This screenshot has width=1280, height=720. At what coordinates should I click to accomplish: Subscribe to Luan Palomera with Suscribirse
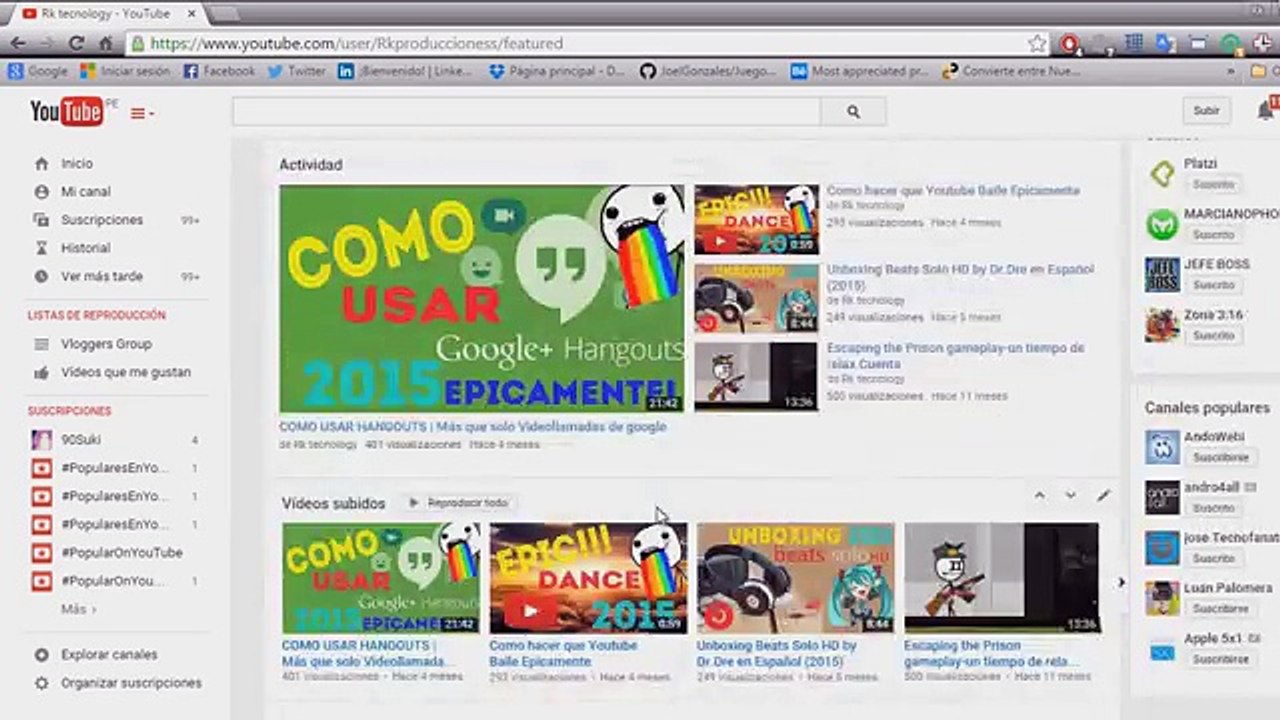tap(1220, 608)
